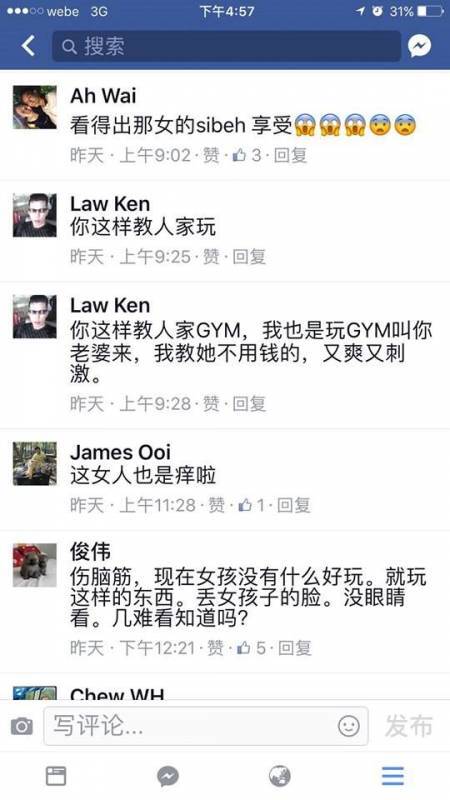
Task: Open the notifications globe tab
Action: coord(280,776)
